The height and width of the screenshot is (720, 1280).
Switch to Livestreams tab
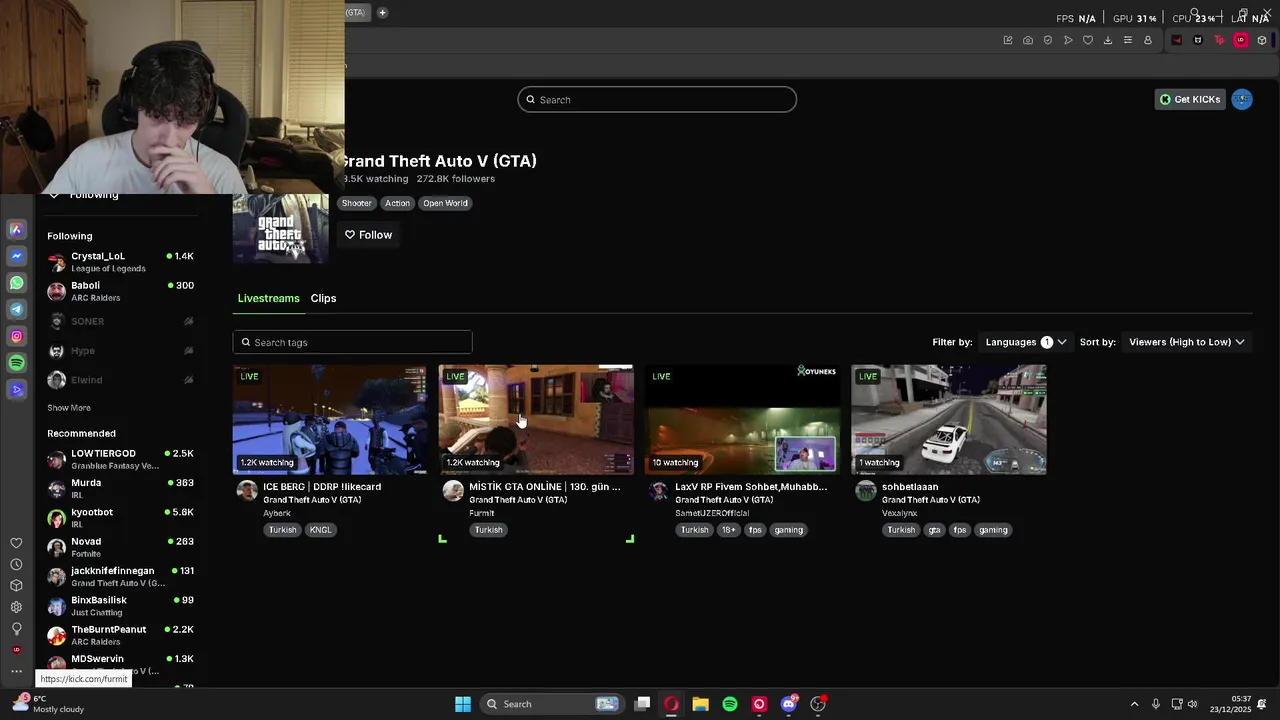(268, 298)
